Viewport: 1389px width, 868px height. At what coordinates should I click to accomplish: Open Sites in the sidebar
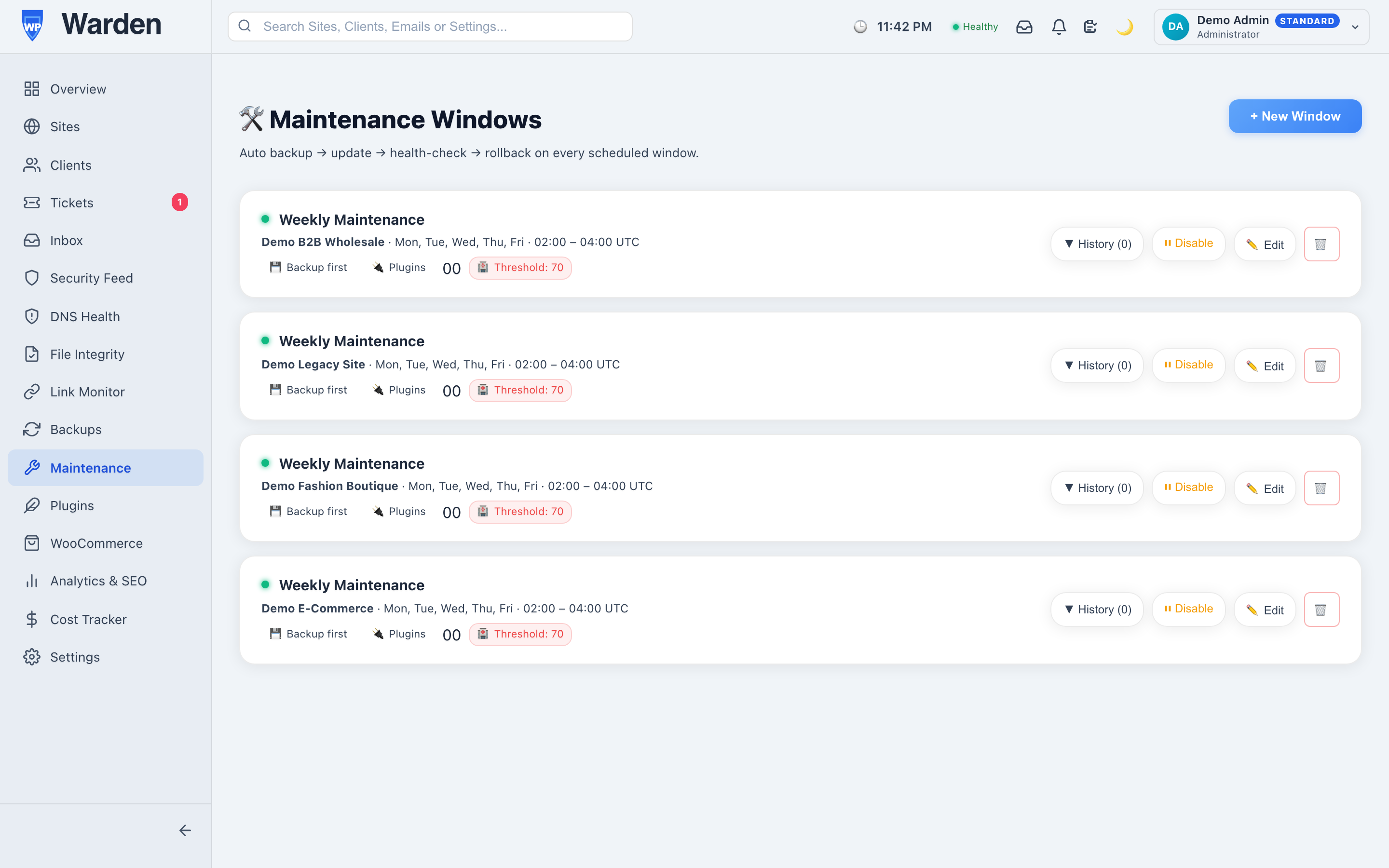[x=106, y=126]
